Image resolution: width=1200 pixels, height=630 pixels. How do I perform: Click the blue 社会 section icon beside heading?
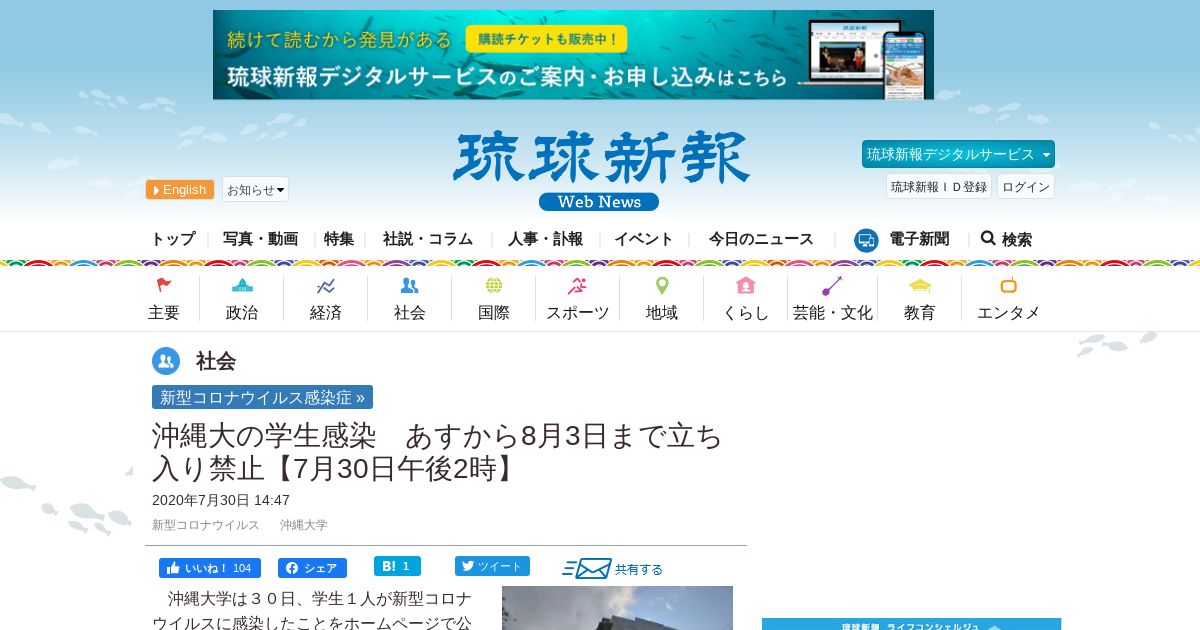tap(166, 361)
